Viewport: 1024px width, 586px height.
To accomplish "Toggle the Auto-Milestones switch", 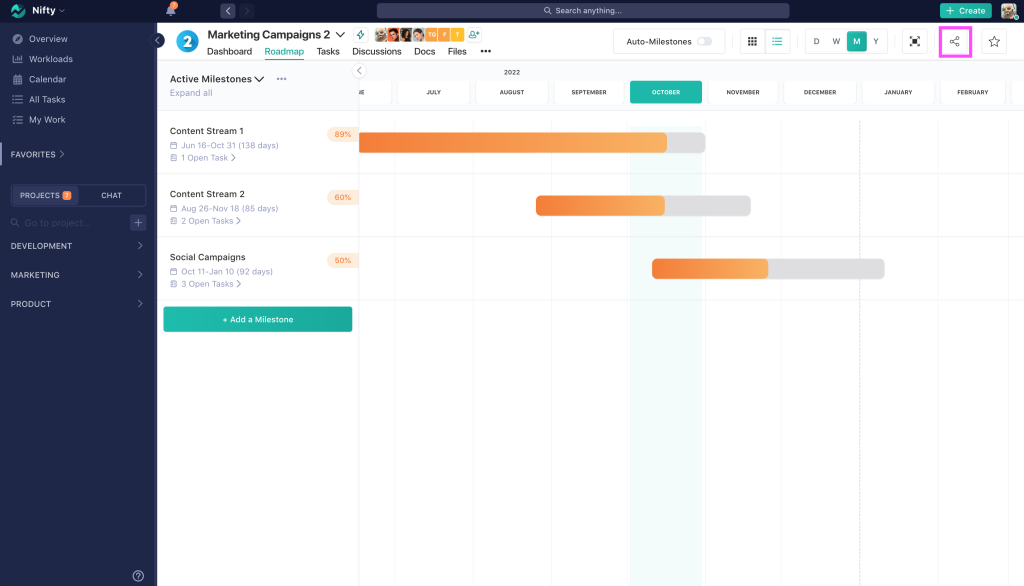I will pyautogui.click(x=705, y=42).
